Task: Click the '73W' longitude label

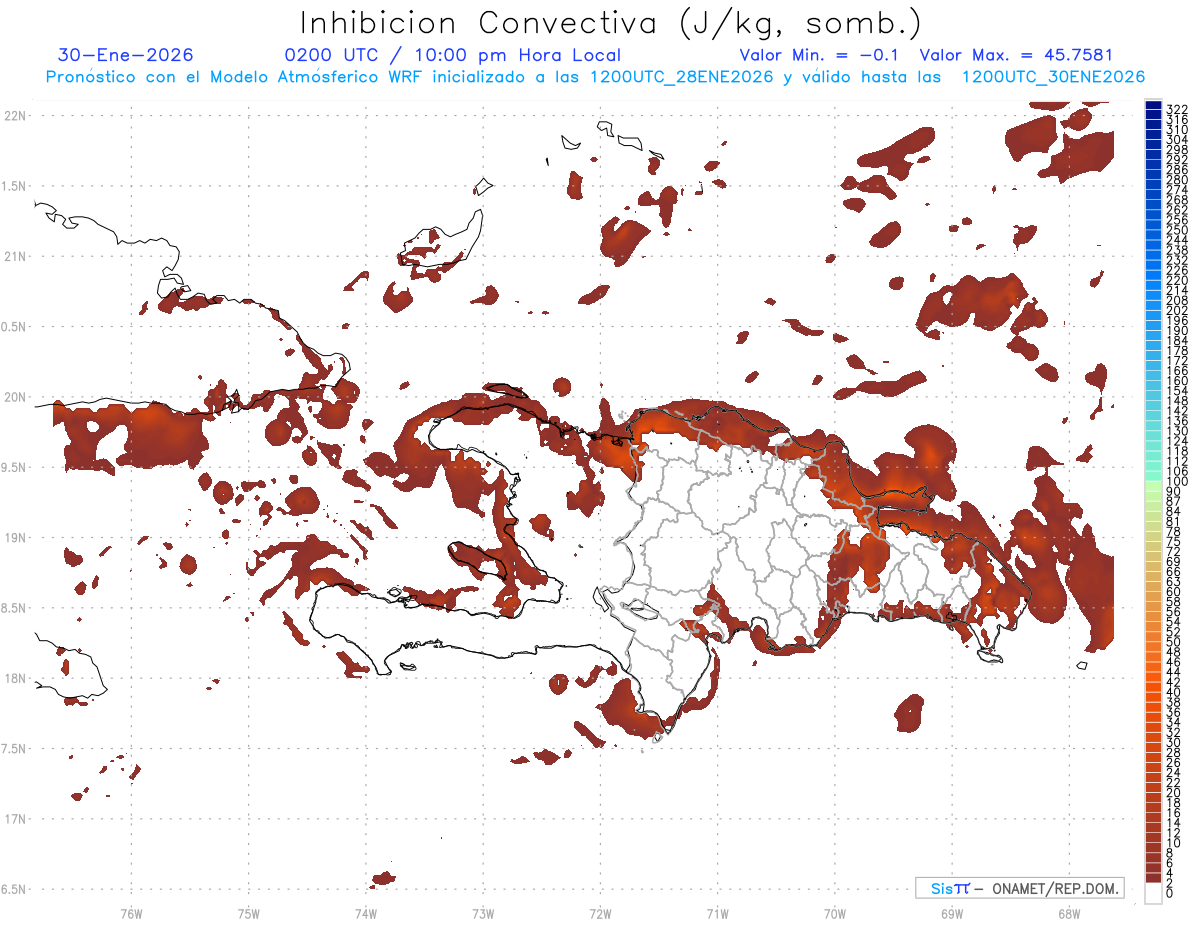Action: click(x=483, y=913)
